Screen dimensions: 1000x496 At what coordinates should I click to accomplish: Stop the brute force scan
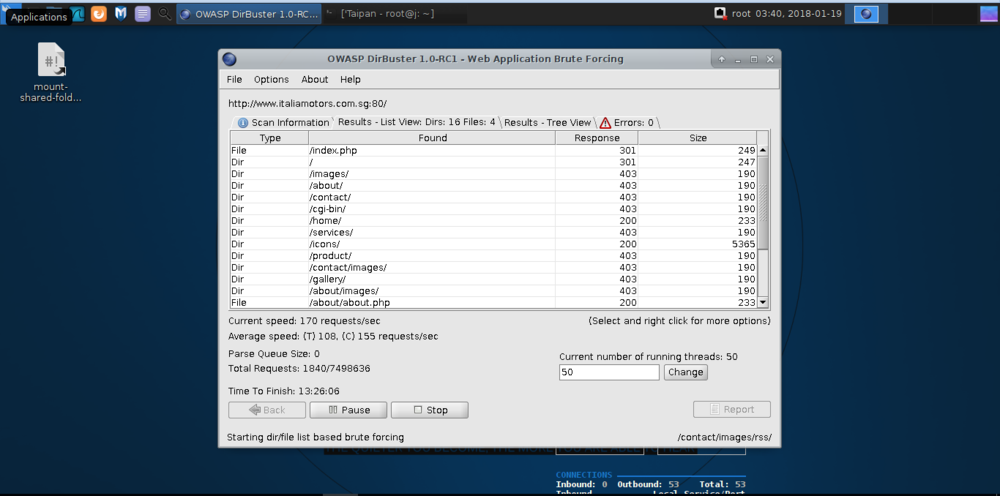click(x=430, y=410)
